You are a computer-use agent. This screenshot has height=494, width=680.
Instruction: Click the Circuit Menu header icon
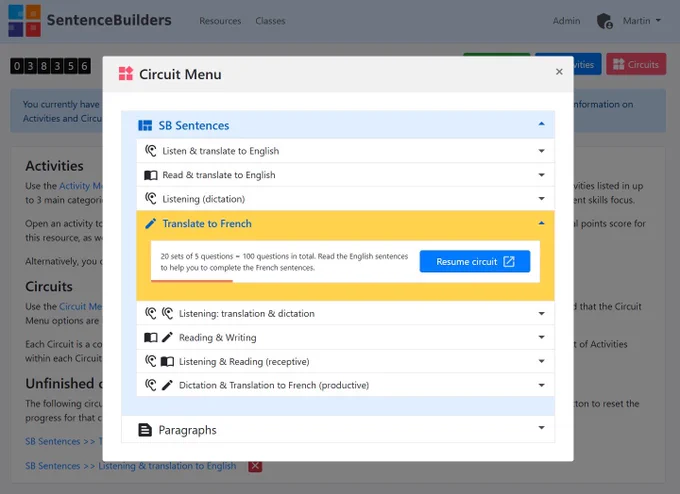coord(126,74)
